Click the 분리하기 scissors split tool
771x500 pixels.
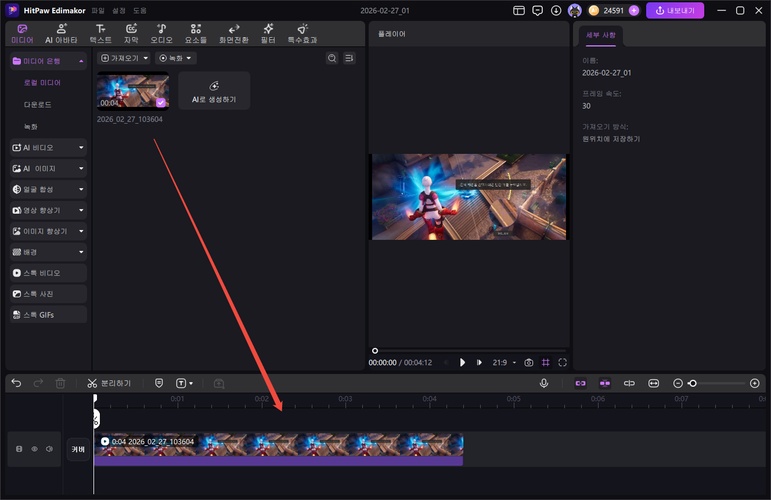tap(108, 383)
